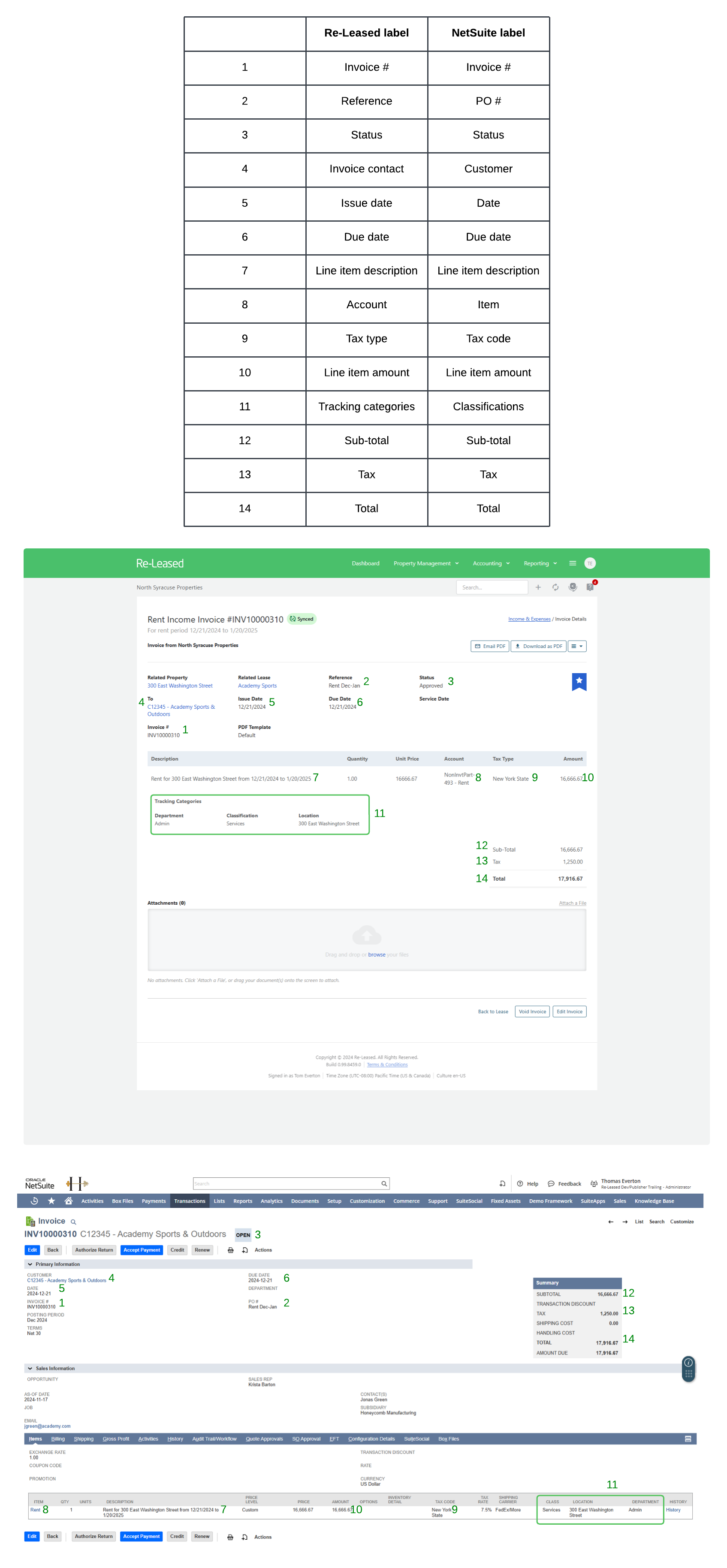Image resolution: width=727 pixels, height=1568 pixels.
Task: Open Transactions in NetSuite navigation bar
Action: tap(189, 1201)
